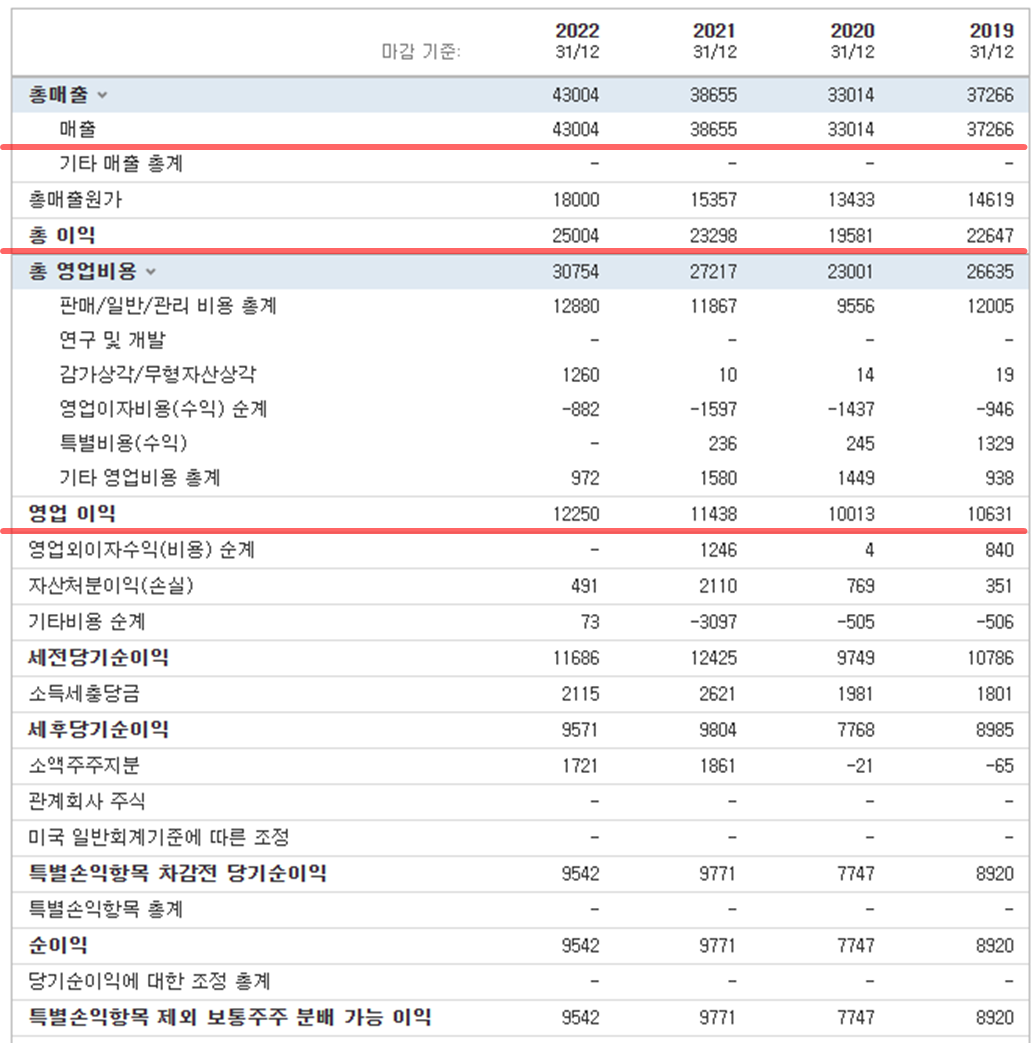Click 2020 소액주주지분 value -21
The image size is (1035, 1043).
click(860, 766)
